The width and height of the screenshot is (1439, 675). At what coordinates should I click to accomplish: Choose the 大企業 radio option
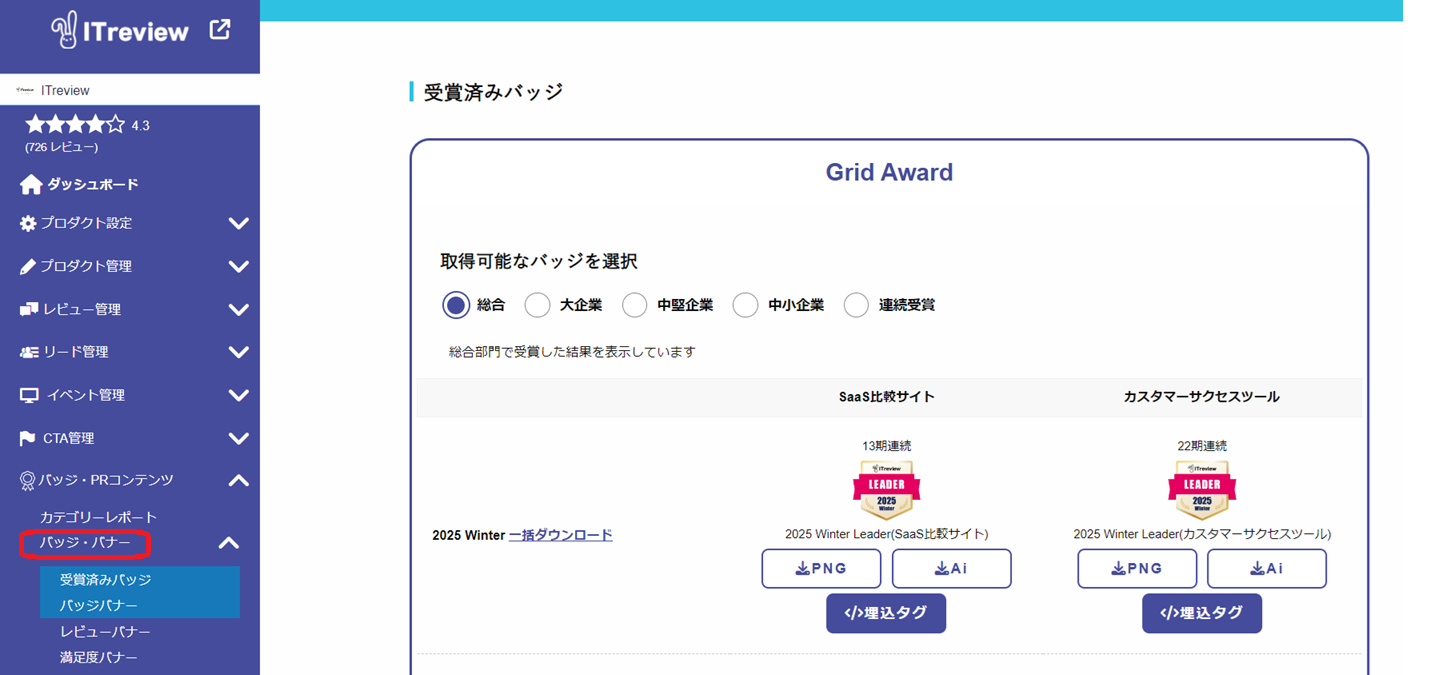[x=537, y=305]
